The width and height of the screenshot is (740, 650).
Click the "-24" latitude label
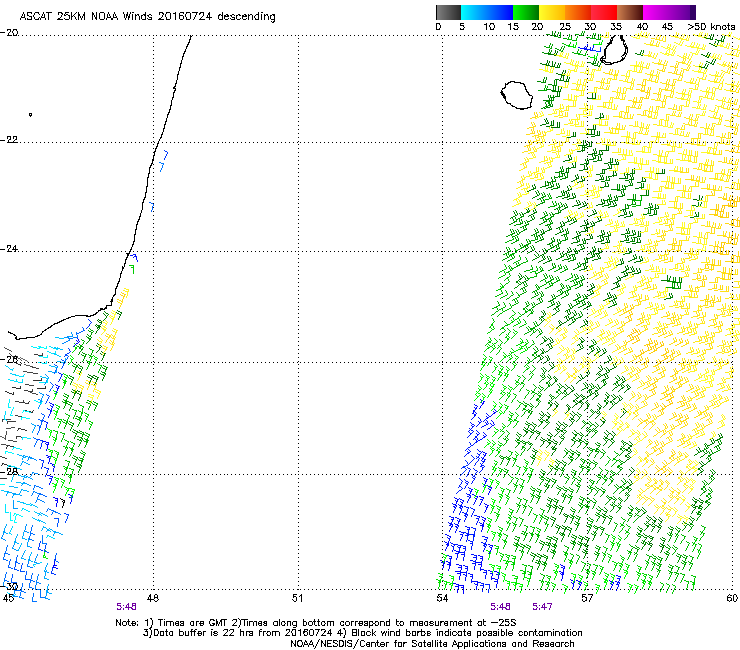point(9,249)
